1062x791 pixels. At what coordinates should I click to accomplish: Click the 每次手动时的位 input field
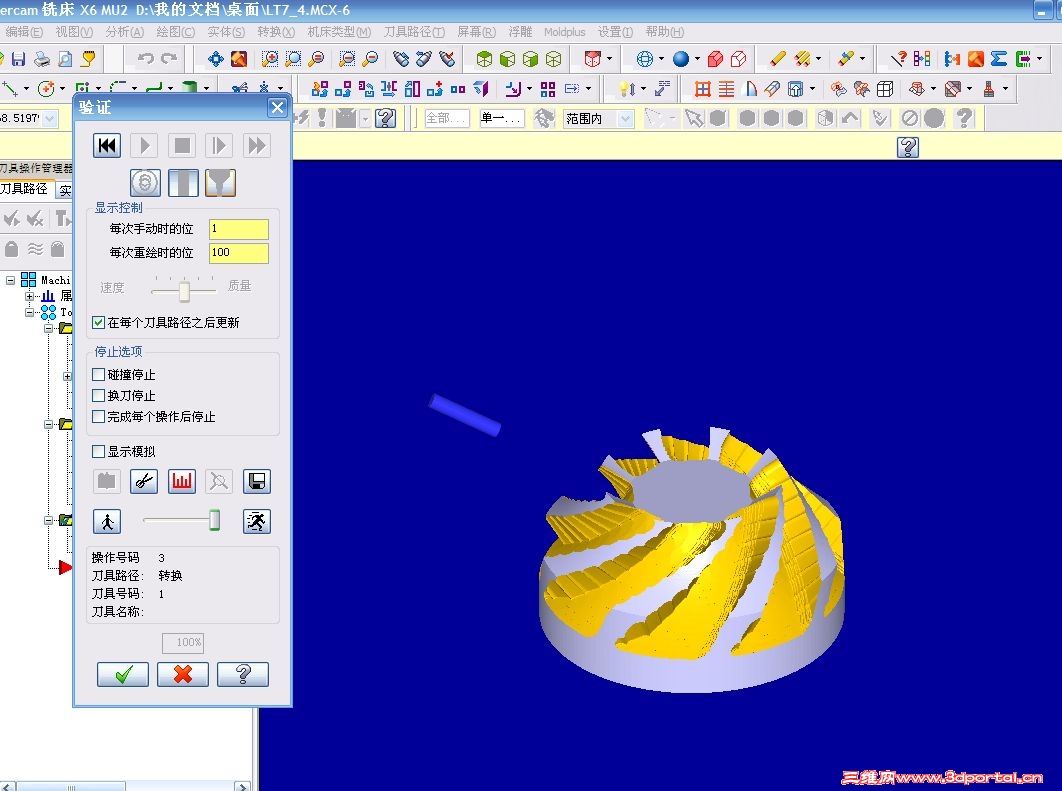coord(238,229)
